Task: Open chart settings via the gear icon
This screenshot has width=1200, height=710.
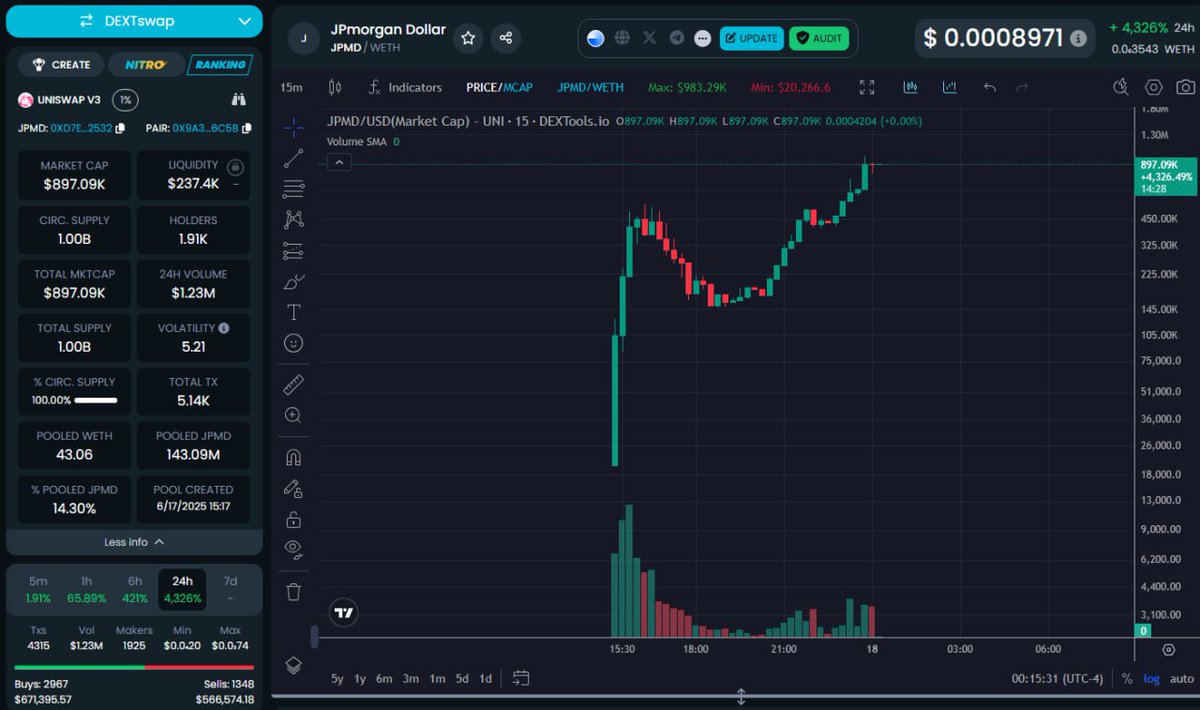Action: tap(1153, 87)
